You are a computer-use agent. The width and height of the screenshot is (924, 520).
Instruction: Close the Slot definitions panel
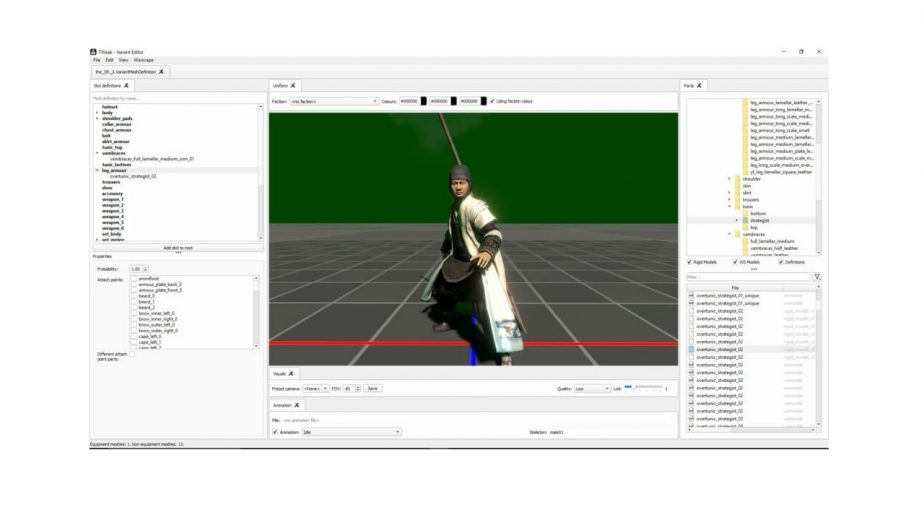coord(126,85)
